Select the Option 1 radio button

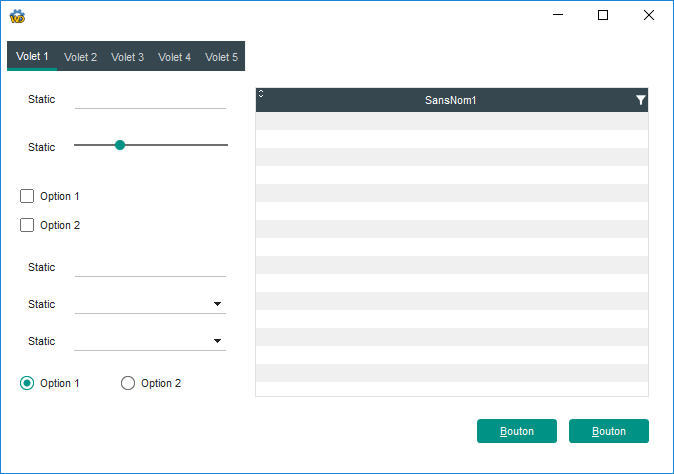(28, 383)
